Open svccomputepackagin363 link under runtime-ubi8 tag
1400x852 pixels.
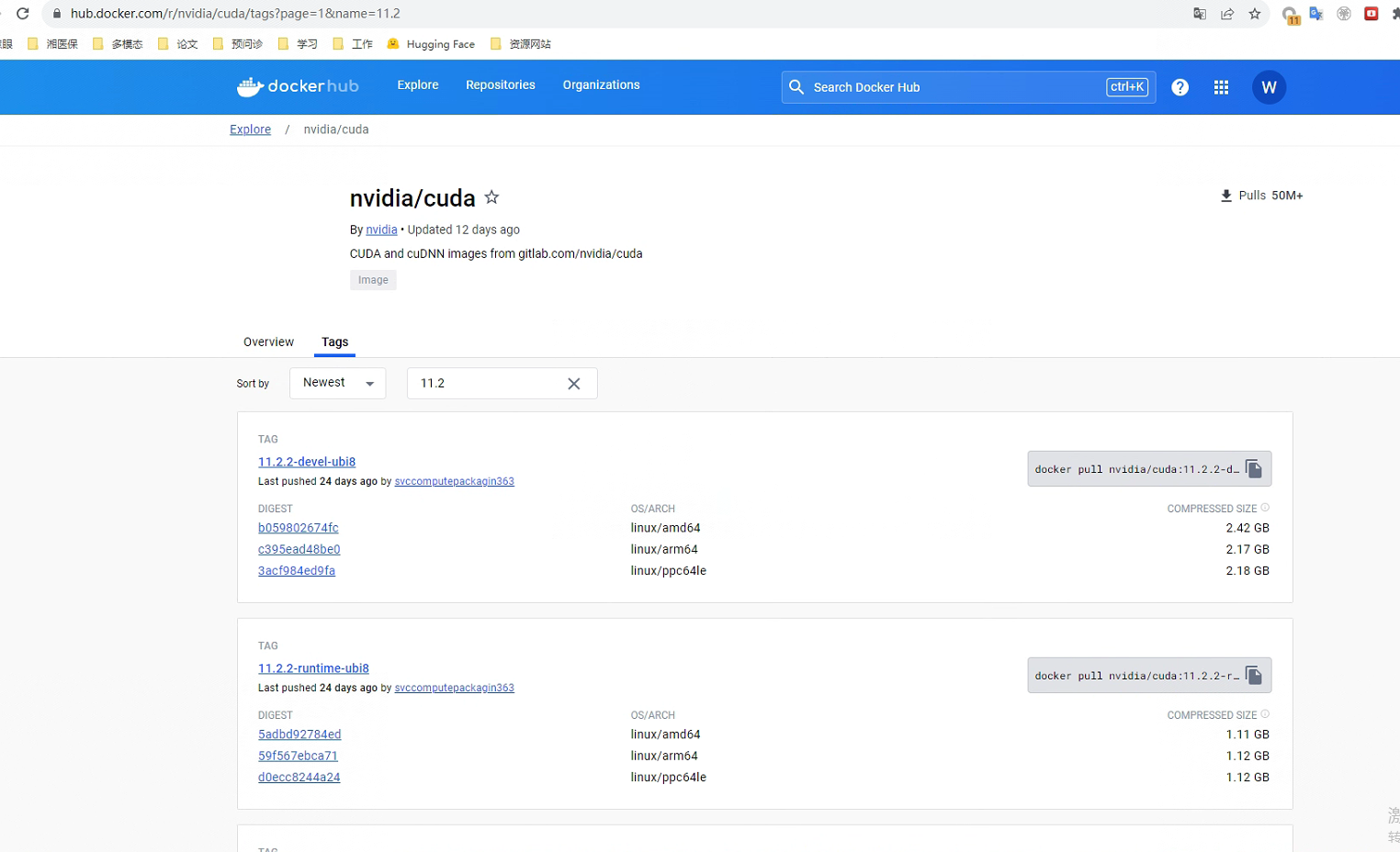(454, 688)
